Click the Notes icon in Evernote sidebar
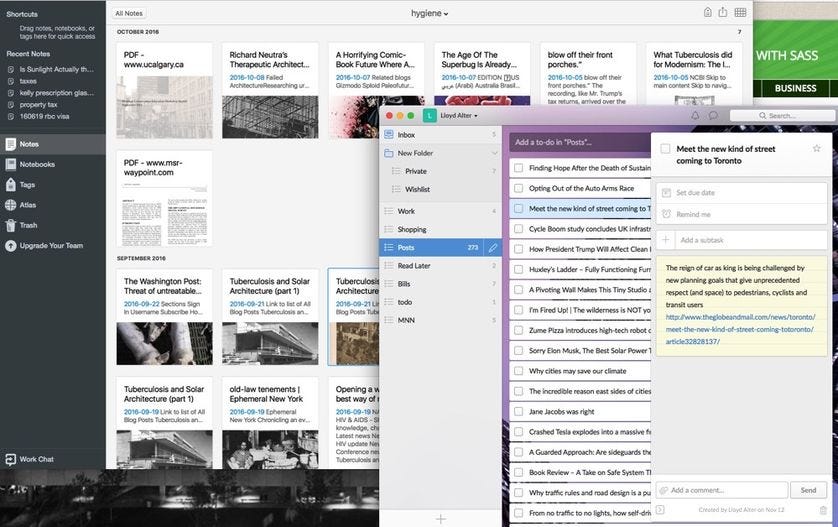Viewport: 838px width, 527px height. 11,144
